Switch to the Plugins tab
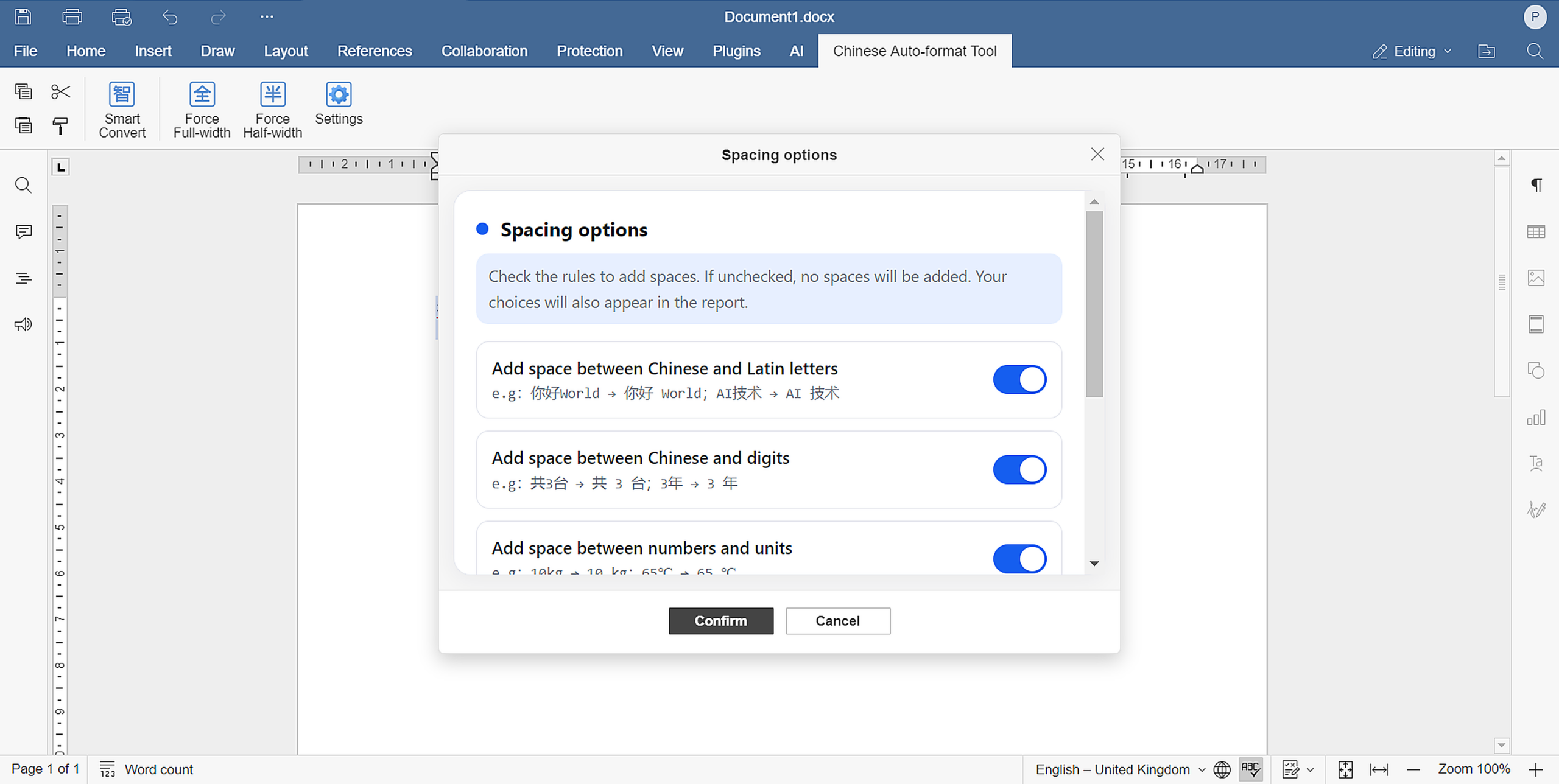Image resolution: width=1559 pixels, height=784 pixels. (736, 51)
